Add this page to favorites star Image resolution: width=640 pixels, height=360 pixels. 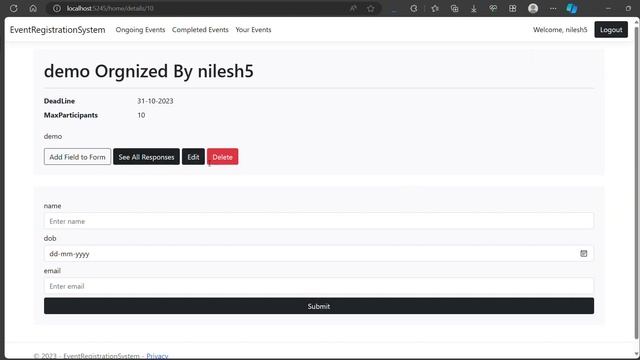point(371,8)
